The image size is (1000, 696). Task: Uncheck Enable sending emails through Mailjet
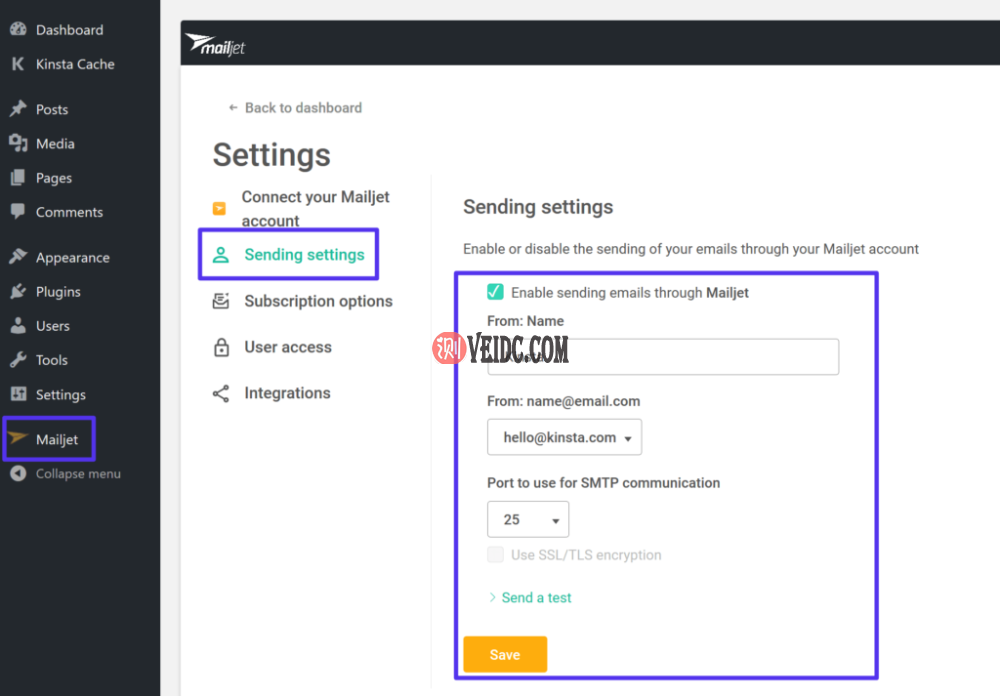[x=495, y=292]
